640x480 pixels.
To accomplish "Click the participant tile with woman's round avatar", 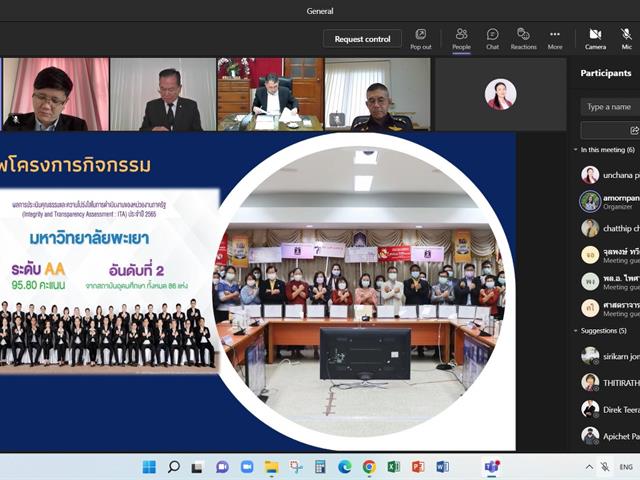I will point(500,94).
